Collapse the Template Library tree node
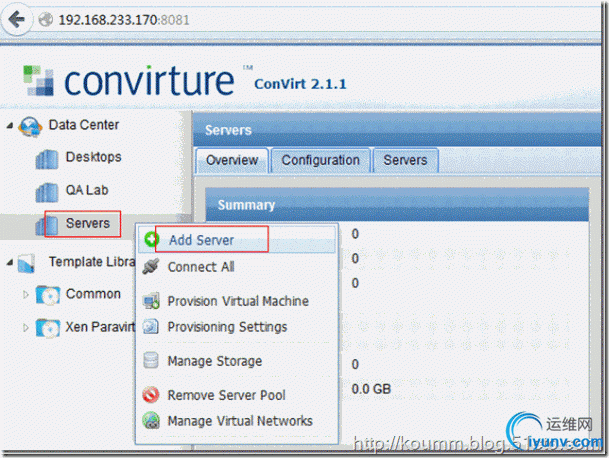Viewport: 609px width, 458px height. point(10,263)
